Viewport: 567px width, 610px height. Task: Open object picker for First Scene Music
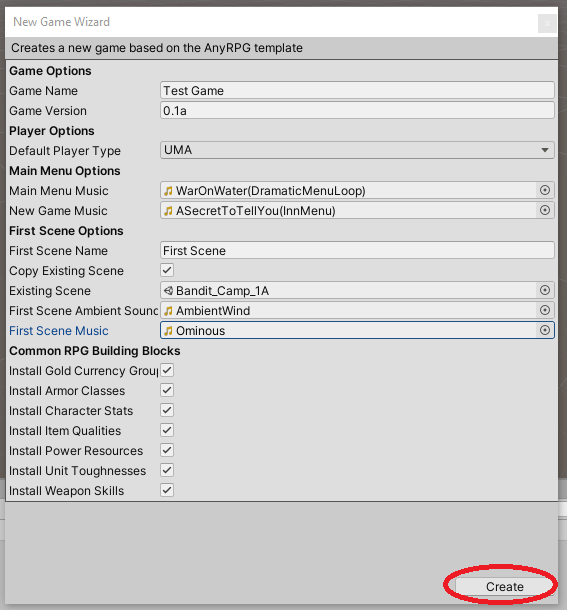coord(545,330)
